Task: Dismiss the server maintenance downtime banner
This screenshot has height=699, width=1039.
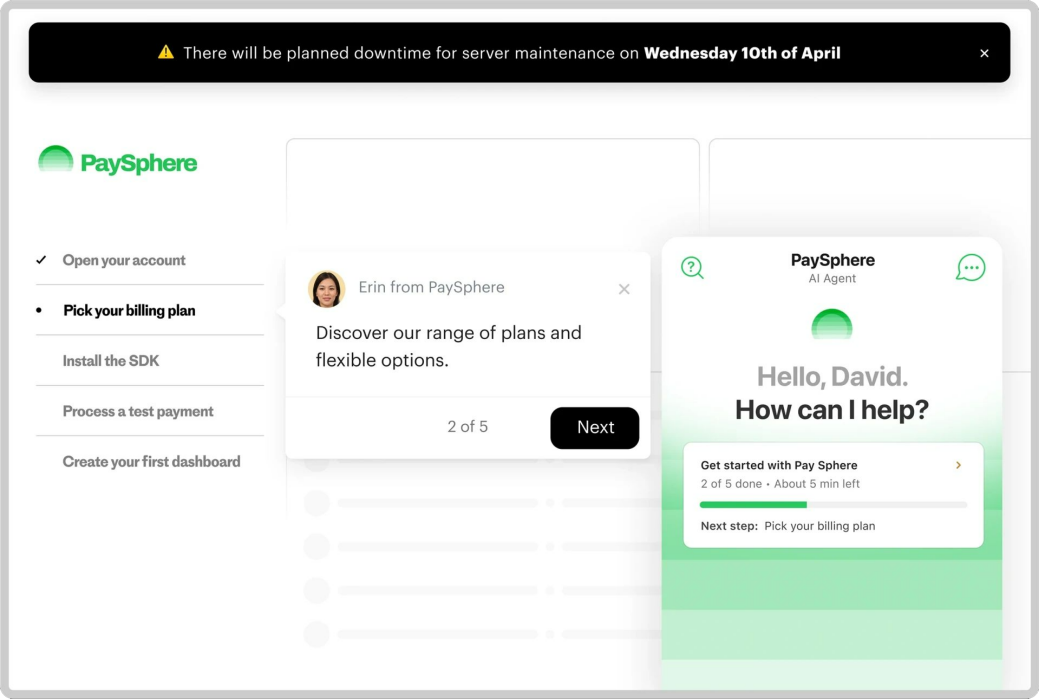Action: [x=984, y=53]
